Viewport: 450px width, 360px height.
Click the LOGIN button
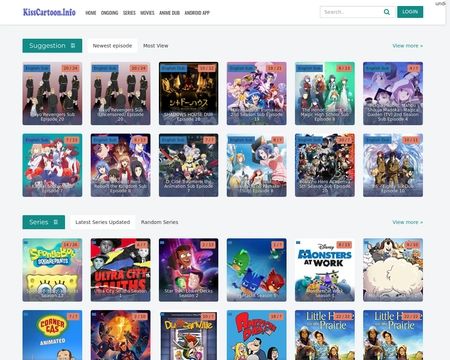point(410,12)
